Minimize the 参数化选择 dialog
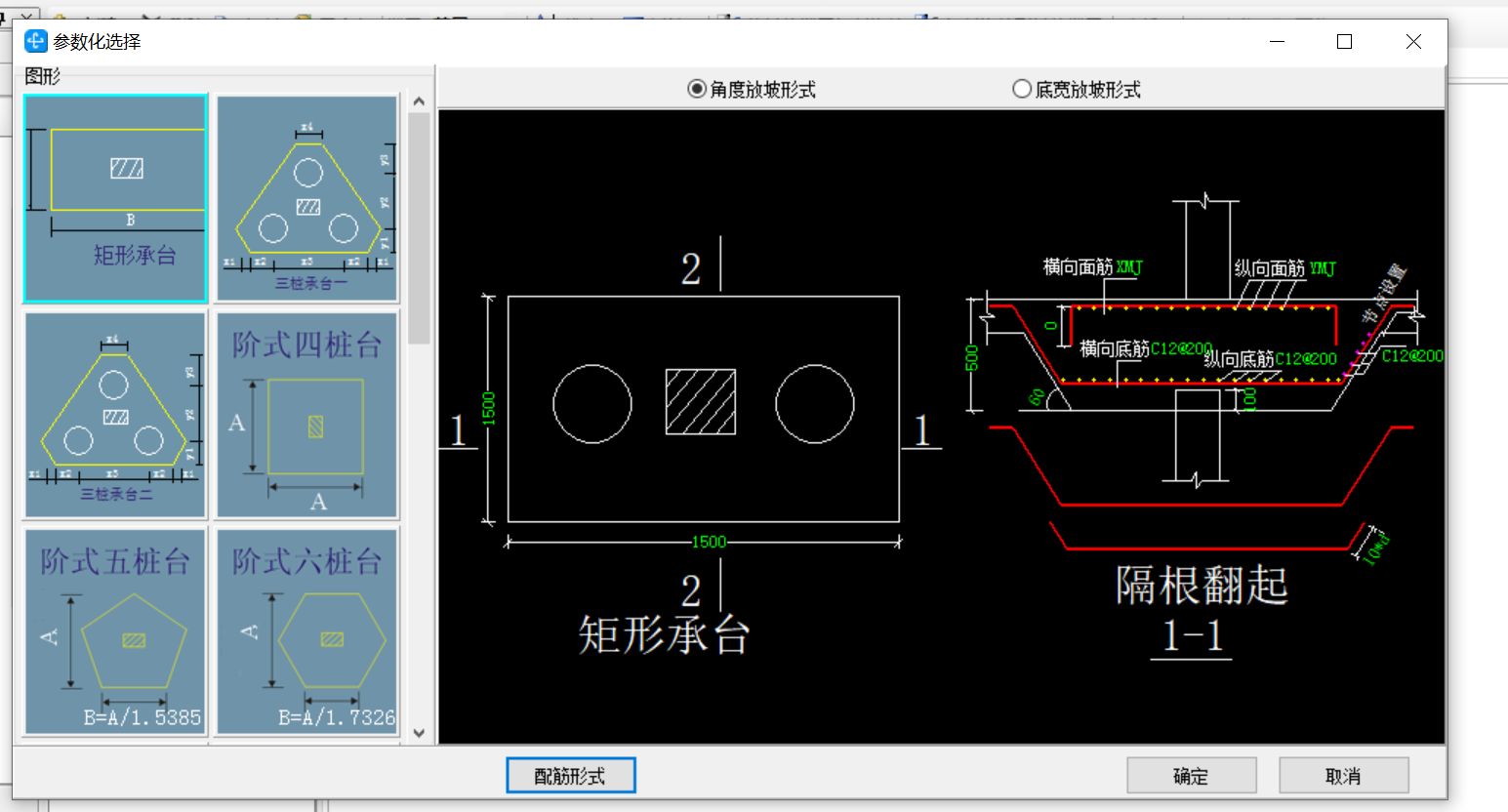Viewport: 1508px width, 812px height. tap(1278, 41)
